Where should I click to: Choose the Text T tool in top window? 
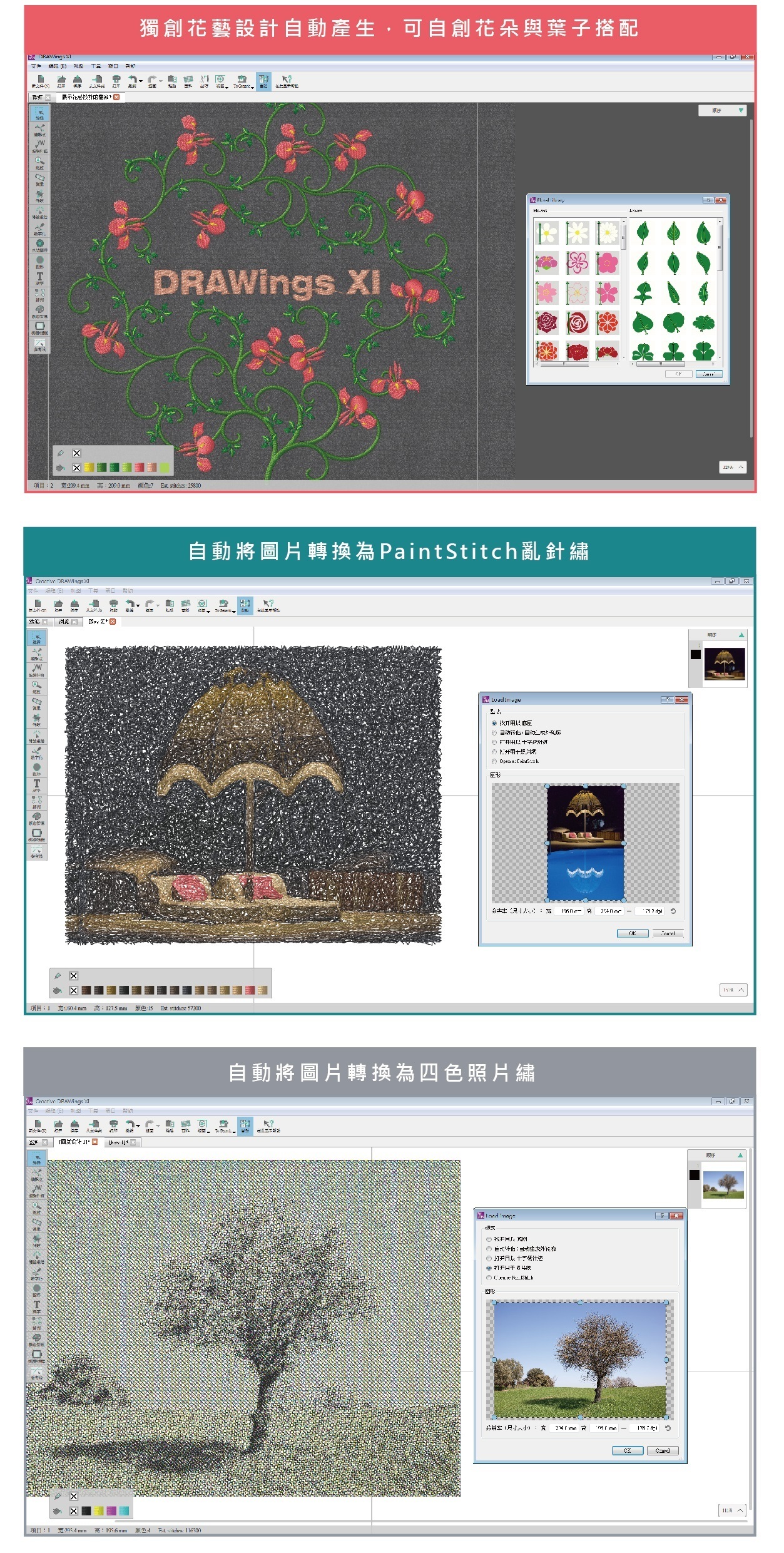(x=39, y=278)
